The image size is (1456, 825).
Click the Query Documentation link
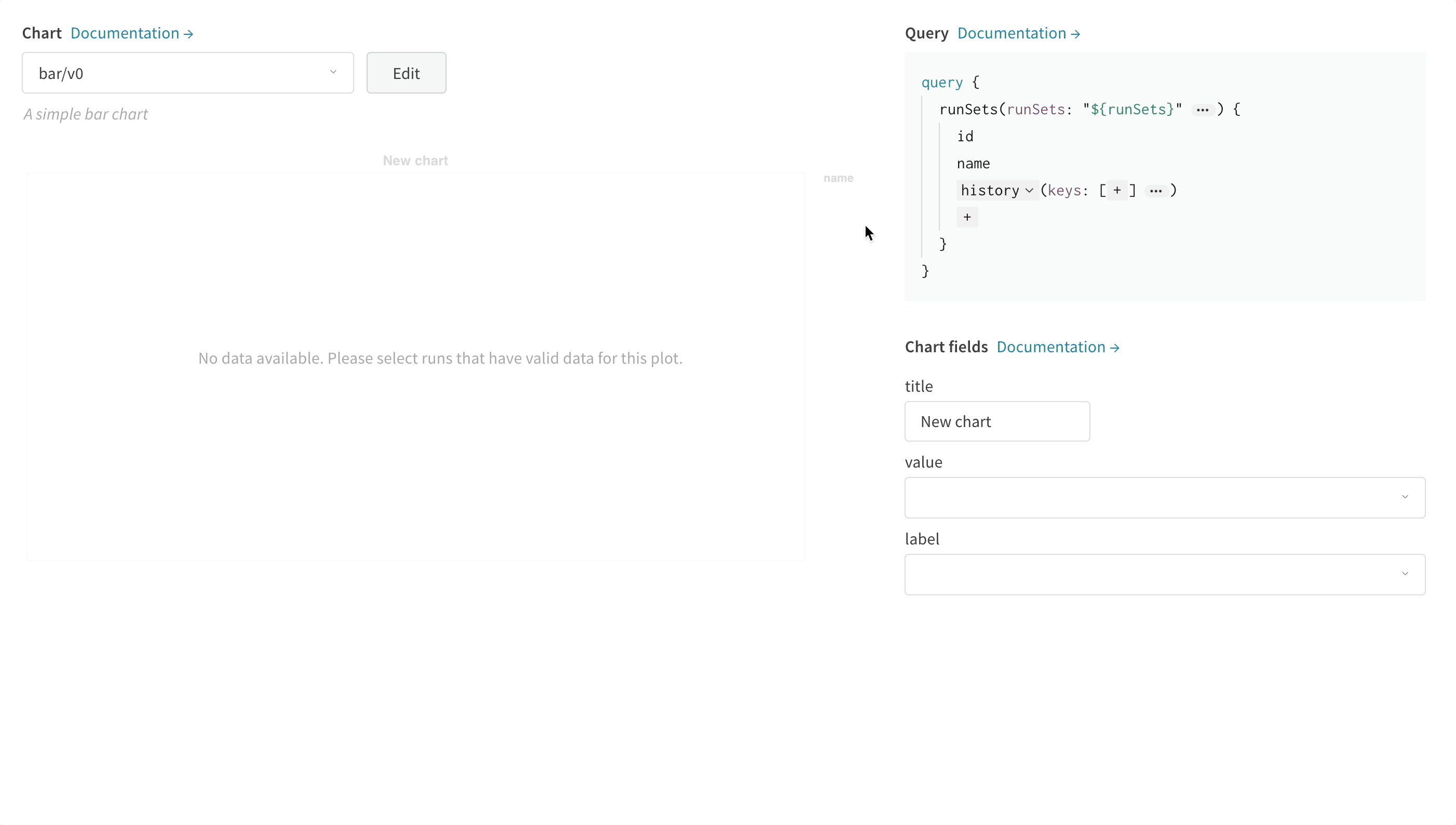1018,33
